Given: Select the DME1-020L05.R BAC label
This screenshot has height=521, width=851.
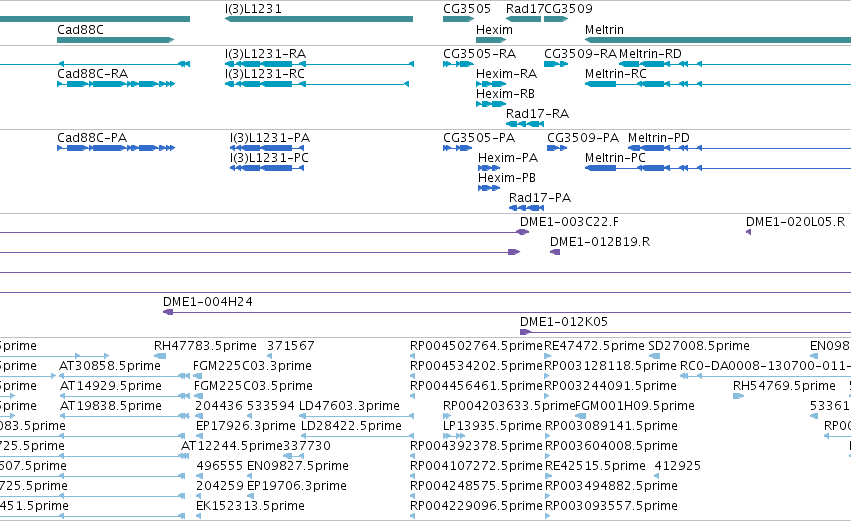Looking at the screenshot, I should 796,222.
